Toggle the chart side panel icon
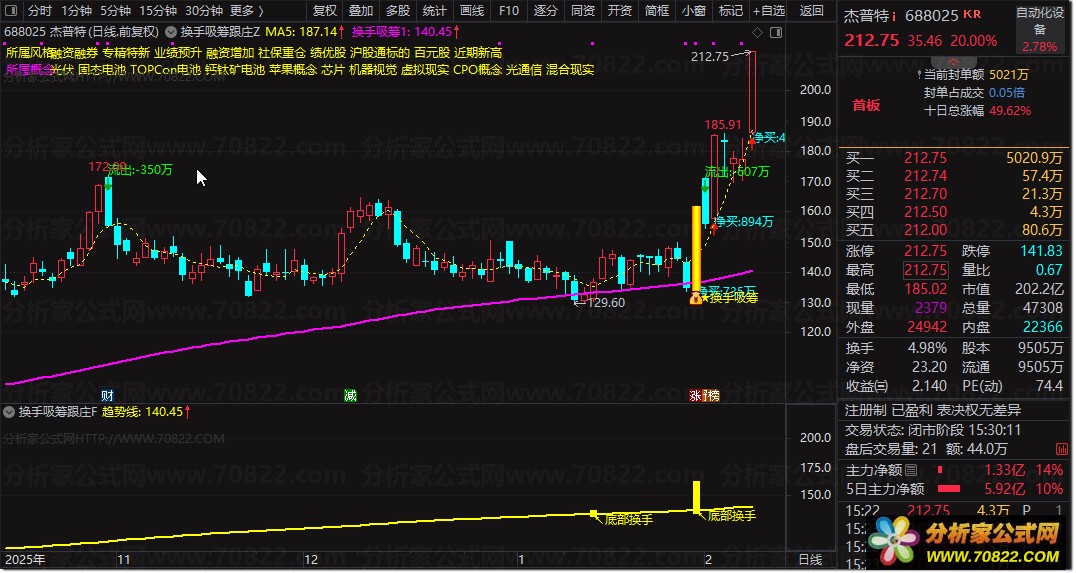The width and height of the screenshot is (1076, 573). click(776, 32)
